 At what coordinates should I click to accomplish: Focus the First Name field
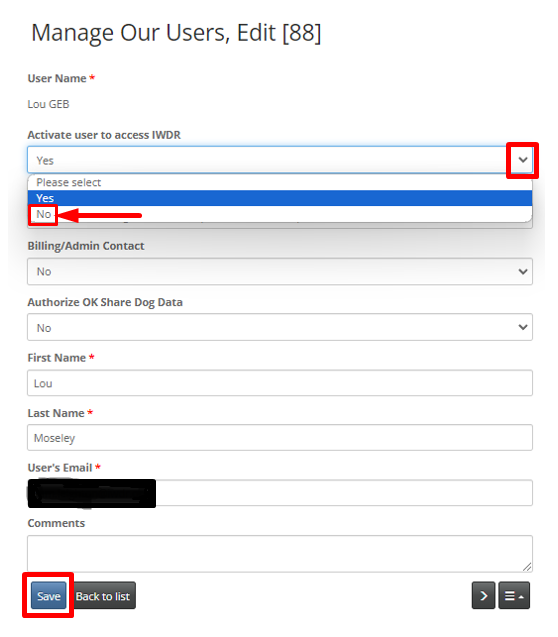click(x=280, y=383)
